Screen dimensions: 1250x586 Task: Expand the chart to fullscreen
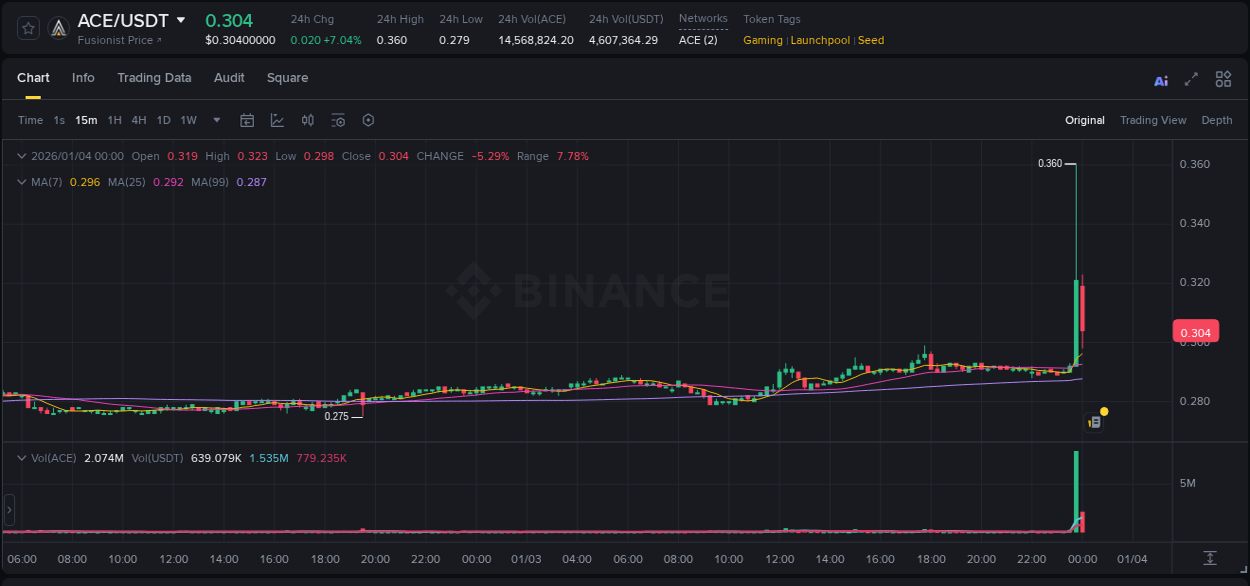1192,79
